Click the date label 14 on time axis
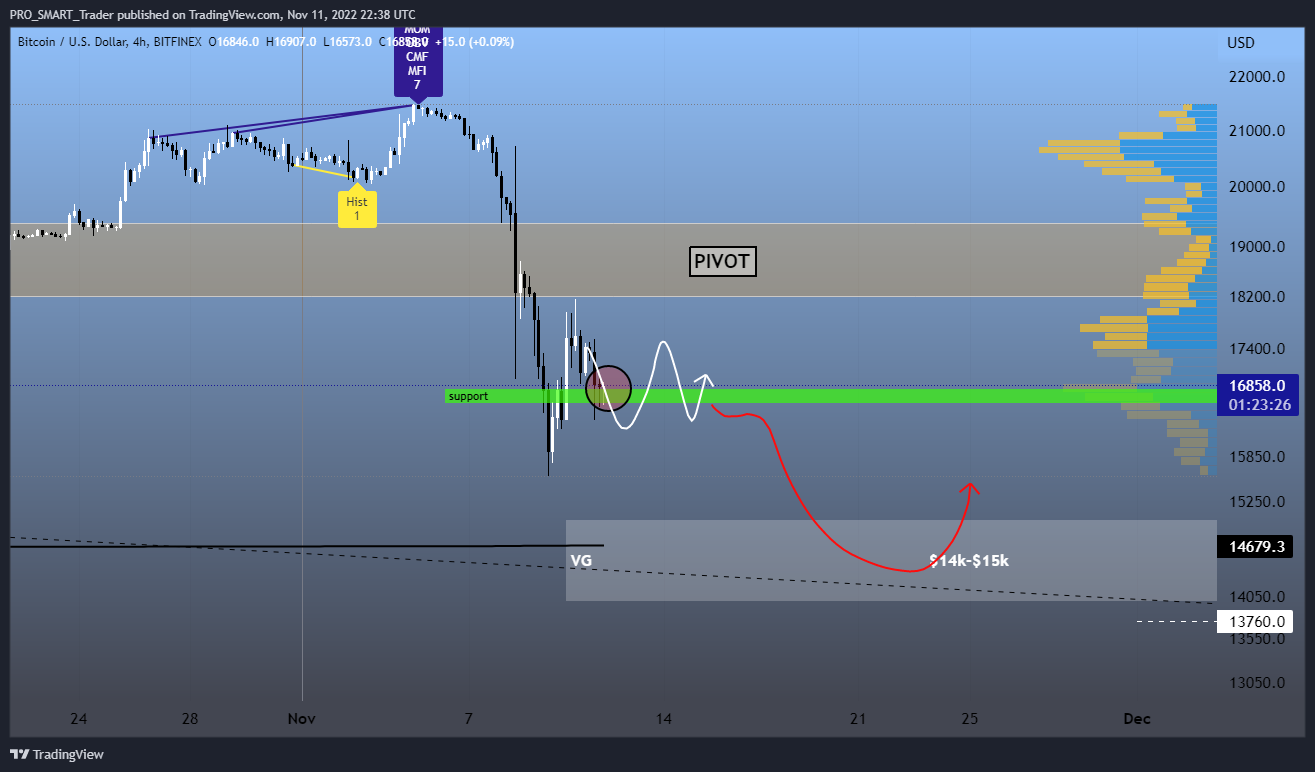The width and height of the screenshot is (1315, 772). tap(664, 718)
